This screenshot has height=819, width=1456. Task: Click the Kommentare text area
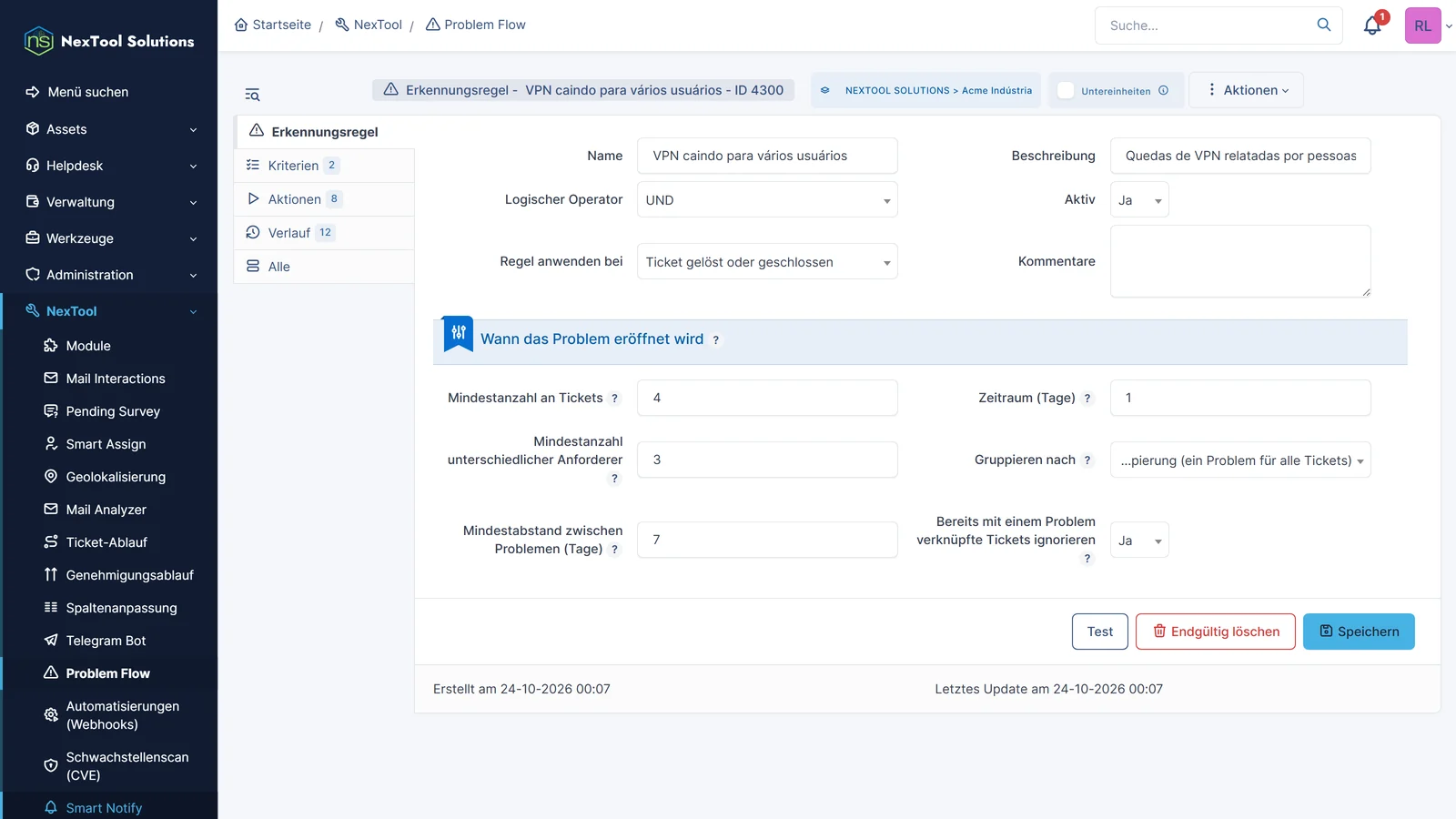point(1240,261)
